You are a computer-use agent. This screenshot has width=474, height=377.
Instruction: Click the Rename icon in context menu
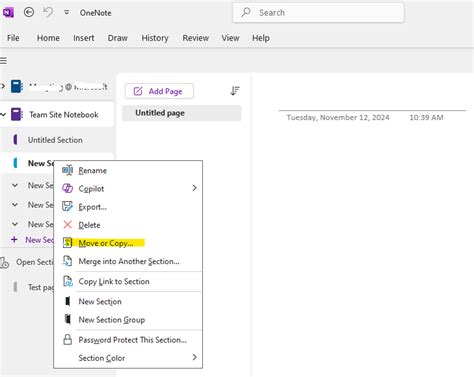tap(67, 170)
